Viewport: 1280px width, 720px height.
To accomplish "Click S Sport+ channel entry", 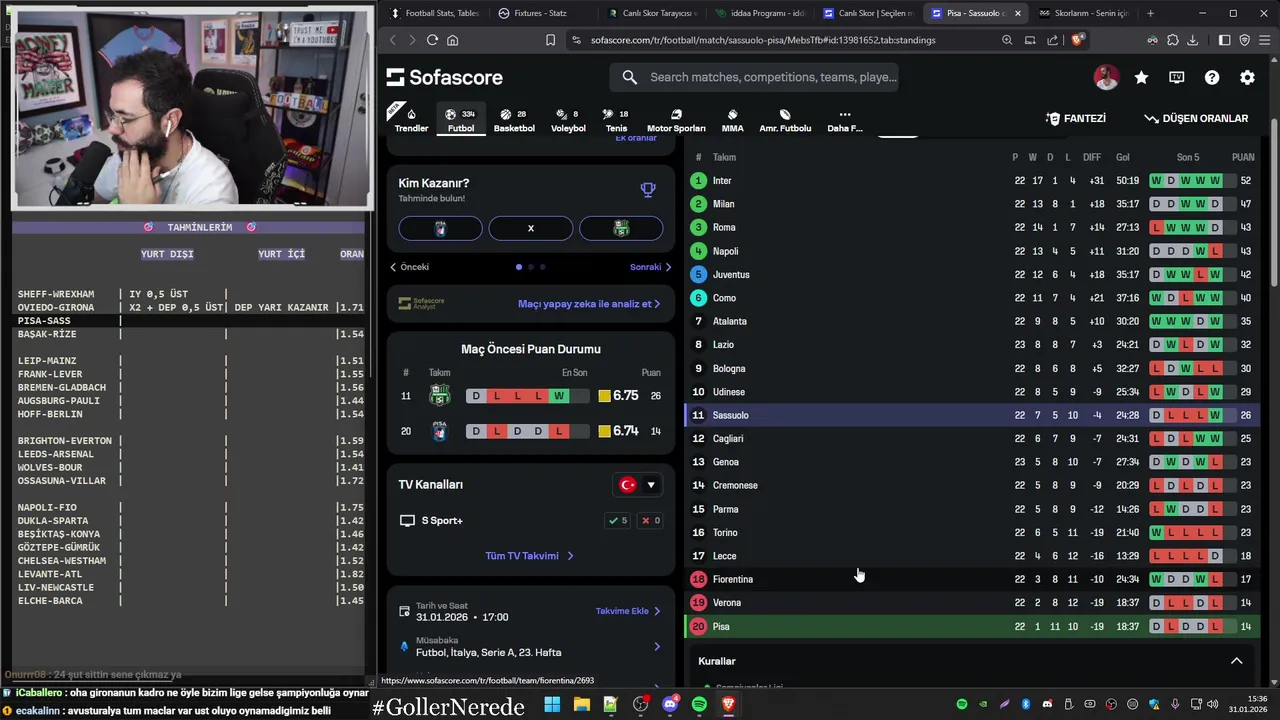I will pos(431,521).
